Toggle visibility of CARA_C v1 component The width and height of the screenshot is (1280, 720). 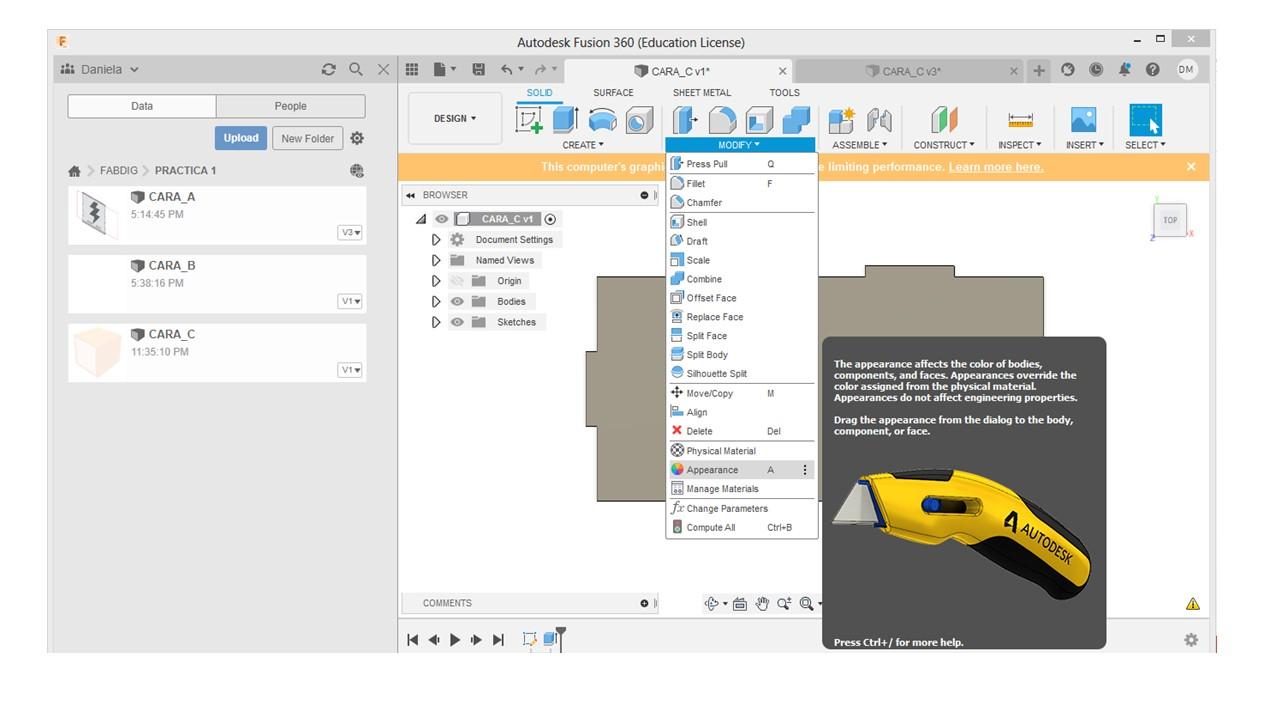click(441, 219)
